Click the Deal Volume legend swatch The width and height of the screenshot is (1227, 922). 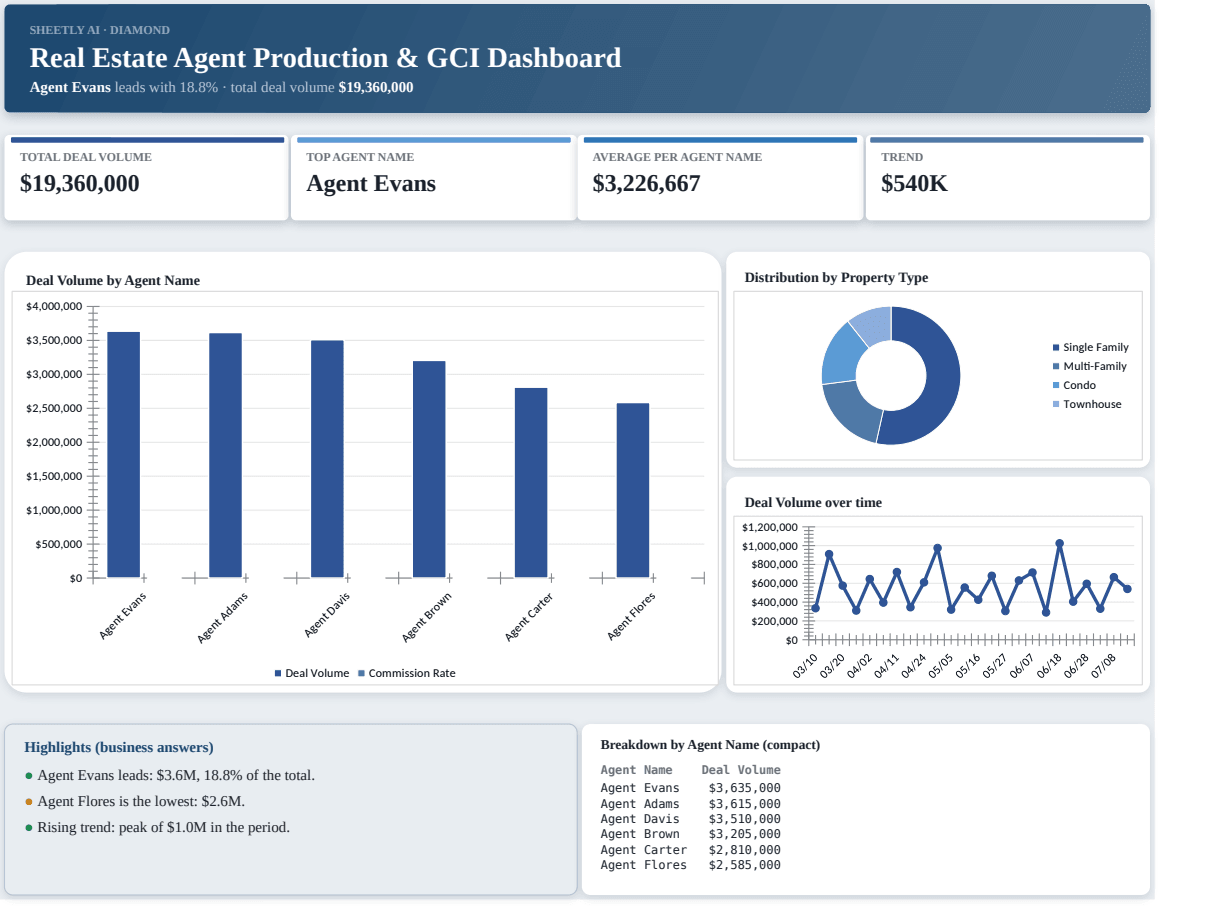(278, 674)
